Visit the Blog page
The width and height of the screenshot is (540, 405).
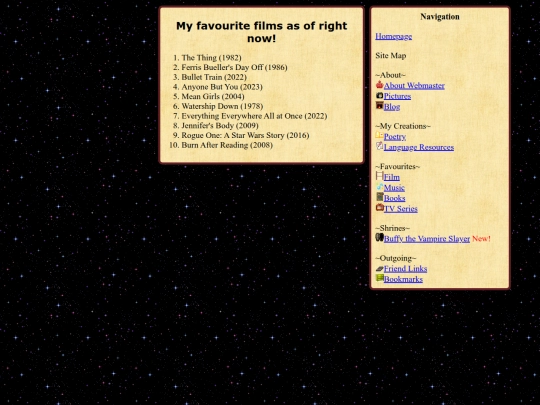click(x=392, y=107)
